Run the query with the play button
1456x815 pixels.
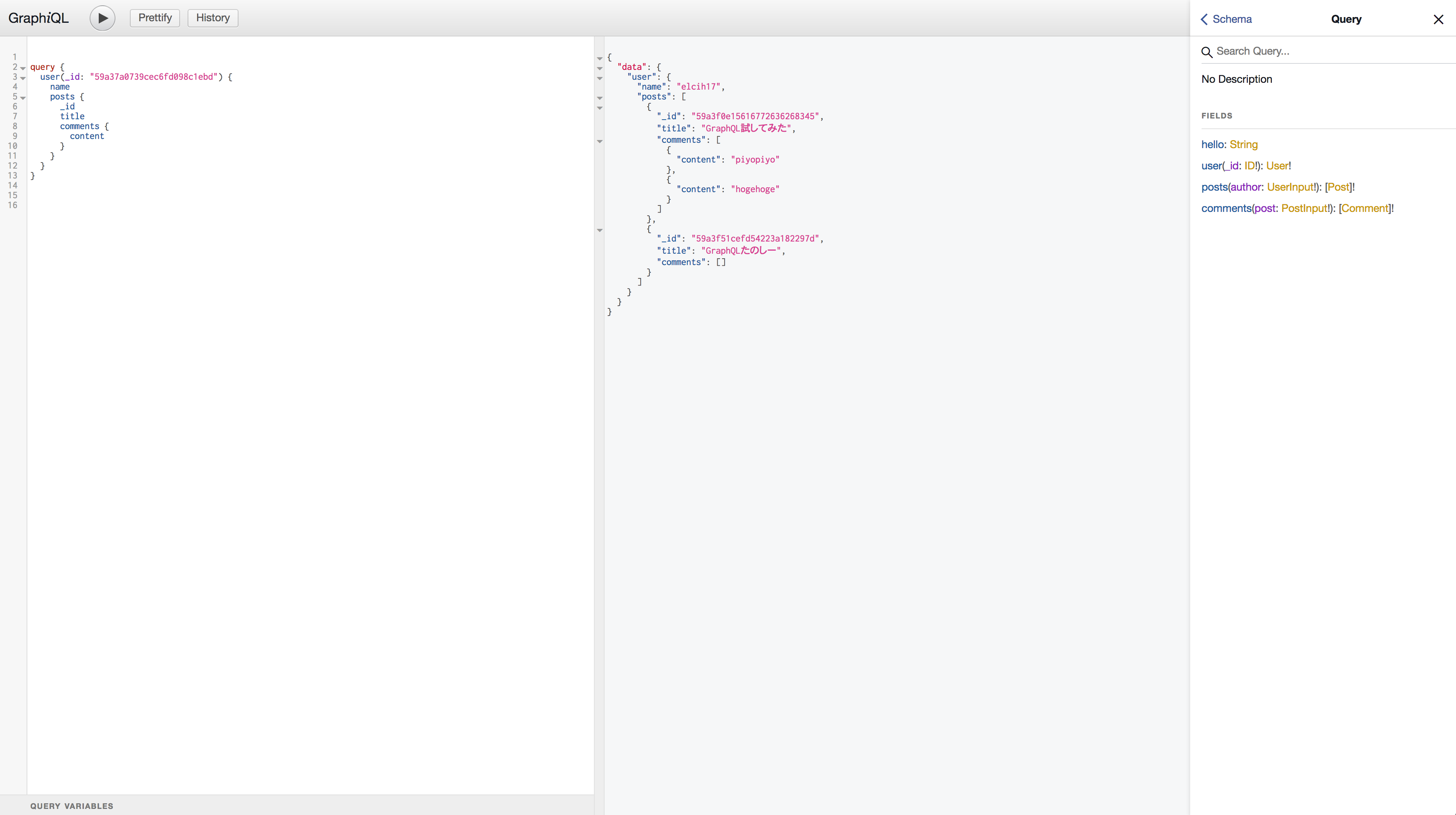(102, 18)
